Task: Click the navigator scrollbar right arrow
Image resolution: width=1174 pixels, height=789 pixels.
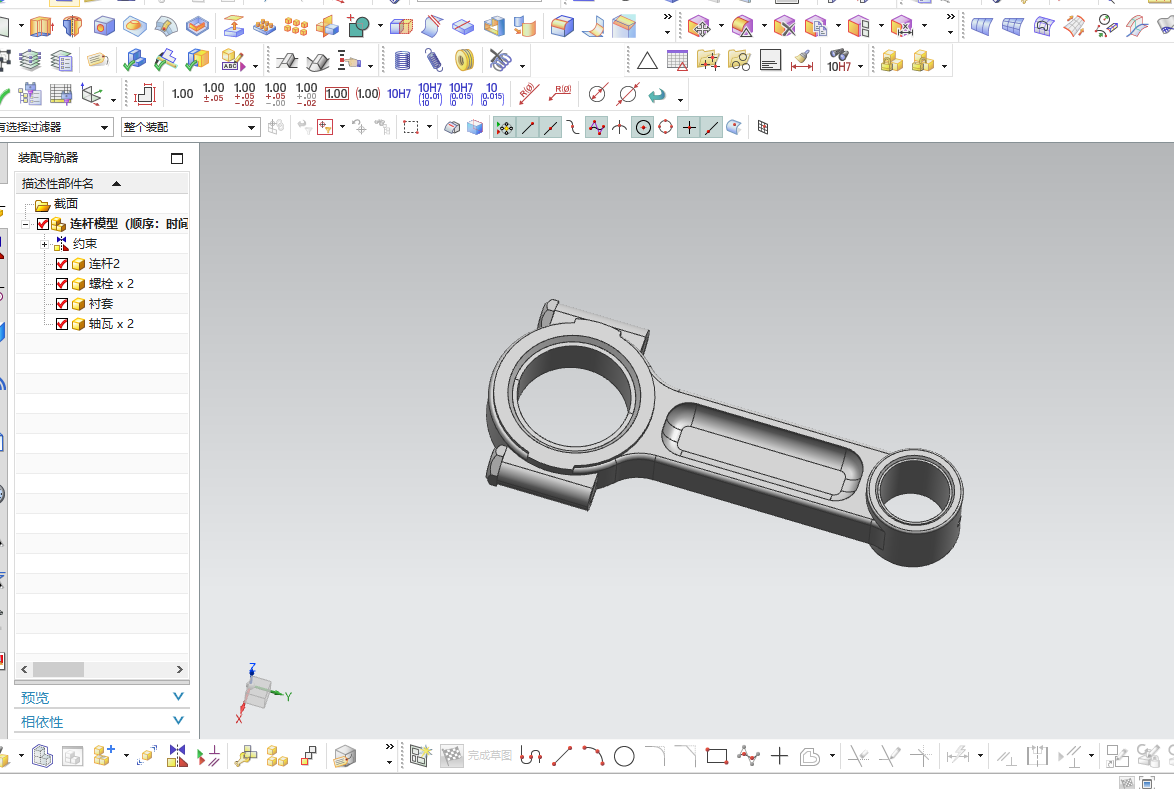Action: [180, 669]
